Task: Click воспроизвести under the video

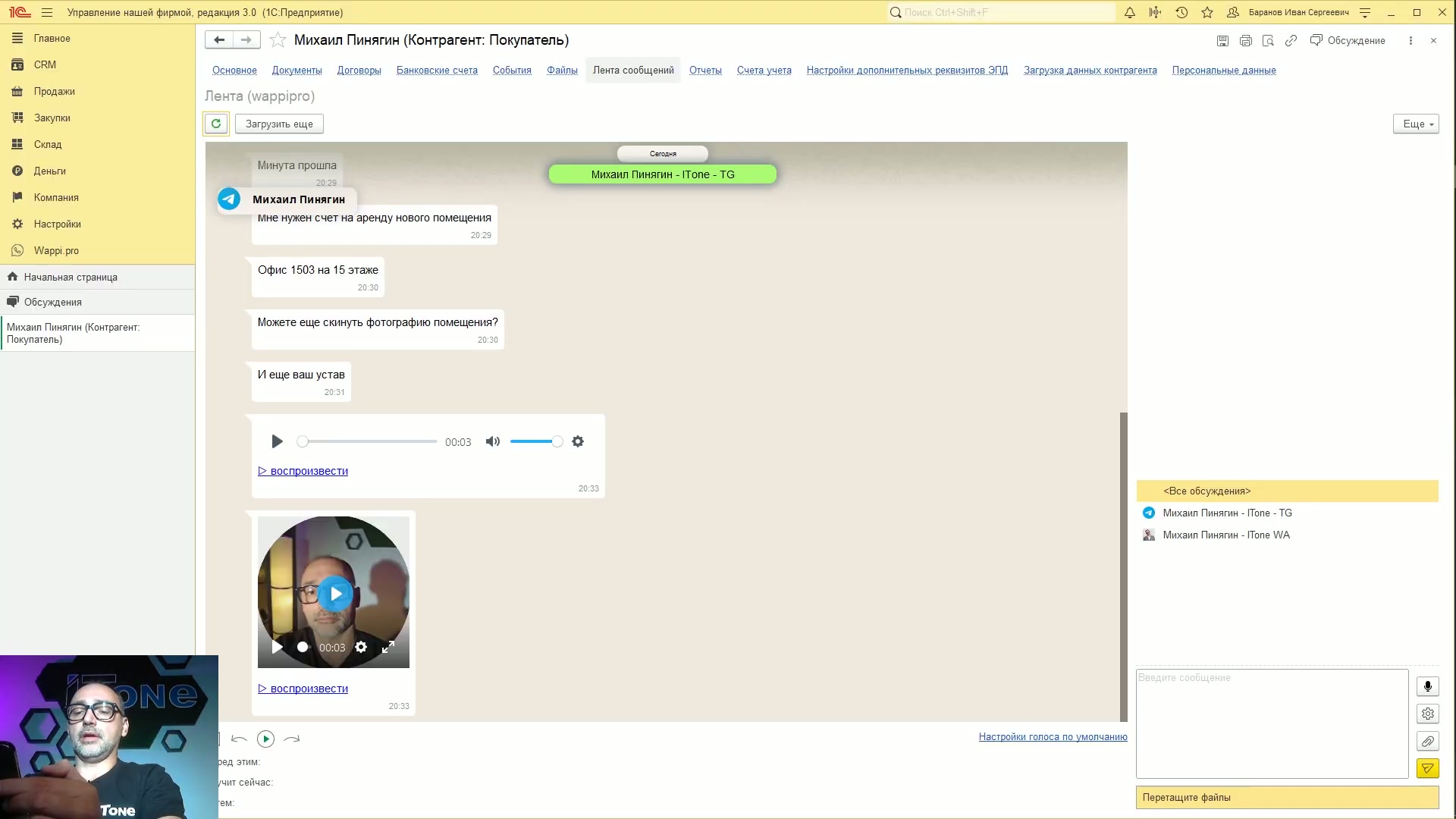Action: coord(303,689)
